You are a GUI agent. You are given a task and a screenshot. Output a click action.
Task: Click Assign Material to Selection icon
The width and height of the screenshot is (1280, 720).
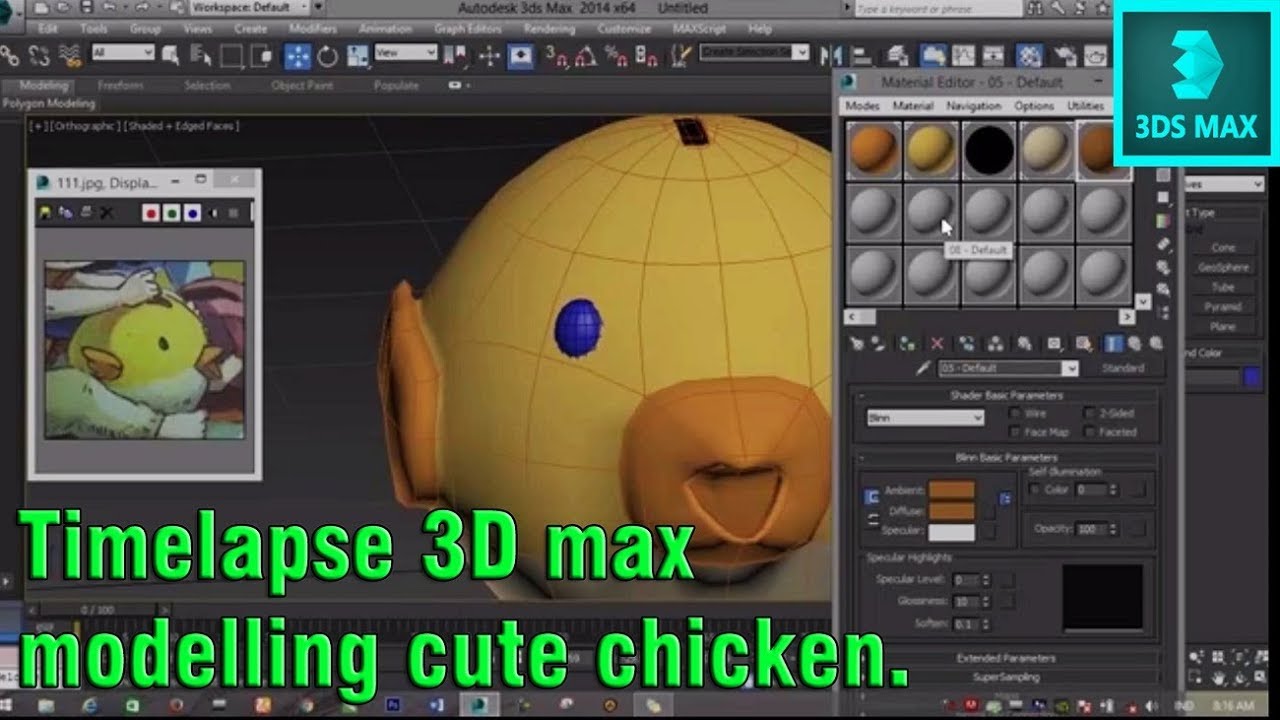coord(906,343)
